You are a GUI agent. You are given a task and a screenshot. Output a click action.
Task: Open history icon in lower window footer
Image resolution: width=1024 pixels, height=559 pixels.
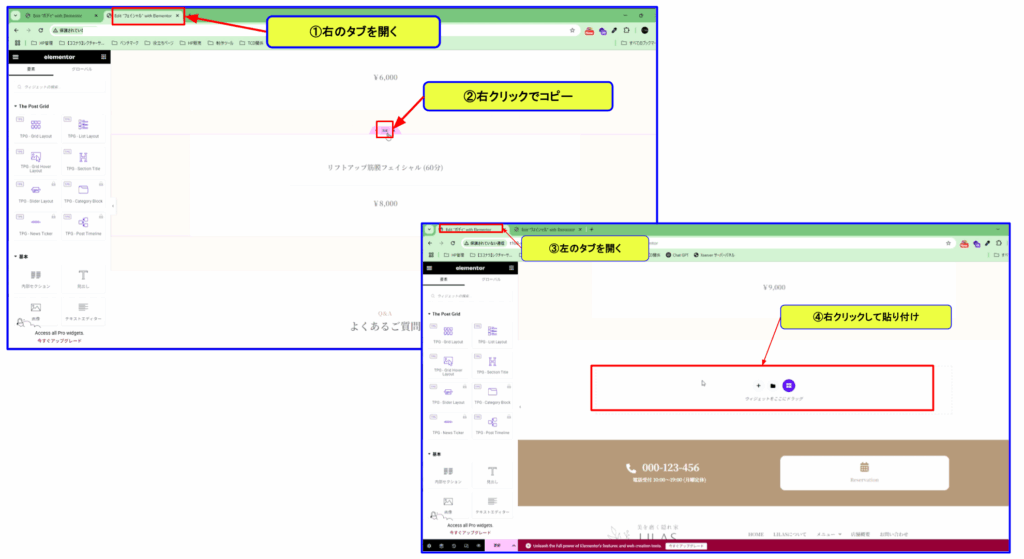(x=454, y=546)
